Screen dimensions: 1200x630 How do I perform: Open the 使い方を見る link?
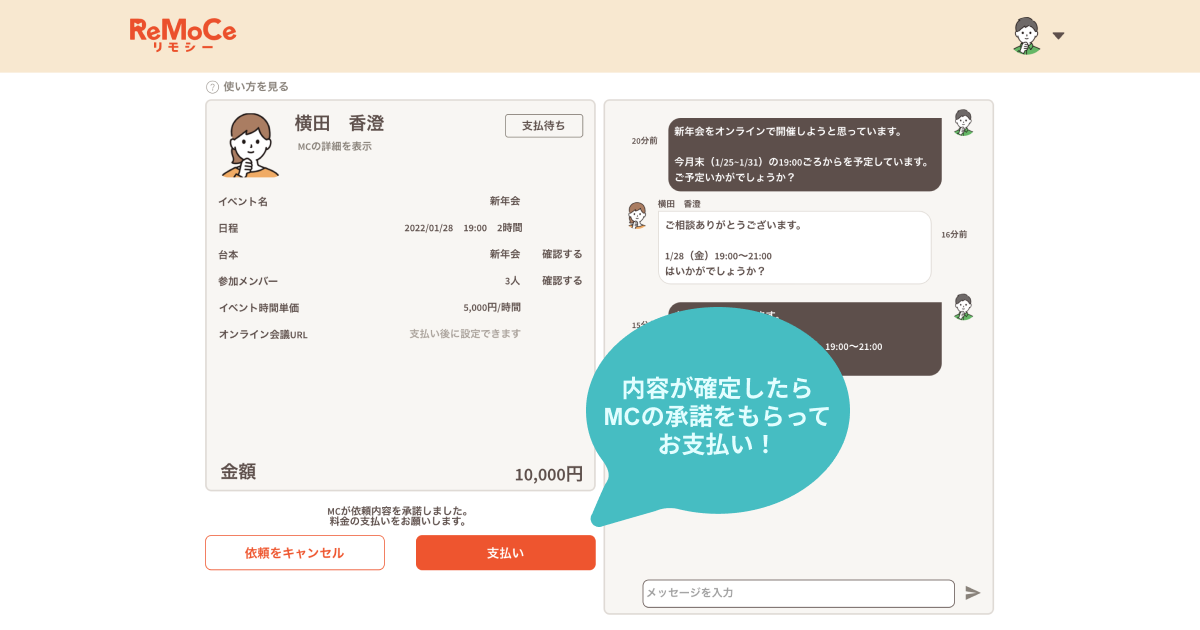(x=256, y=87)
